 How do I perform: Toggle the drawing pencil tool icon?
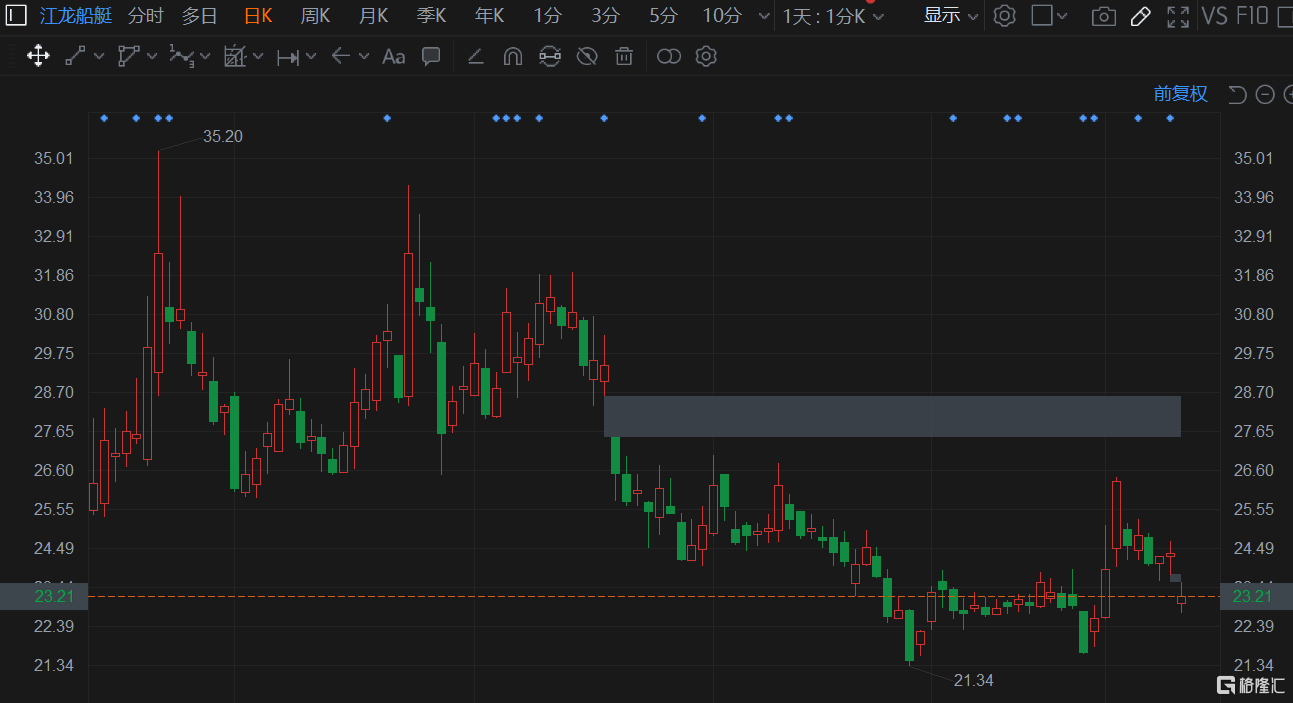[1140, 16]
